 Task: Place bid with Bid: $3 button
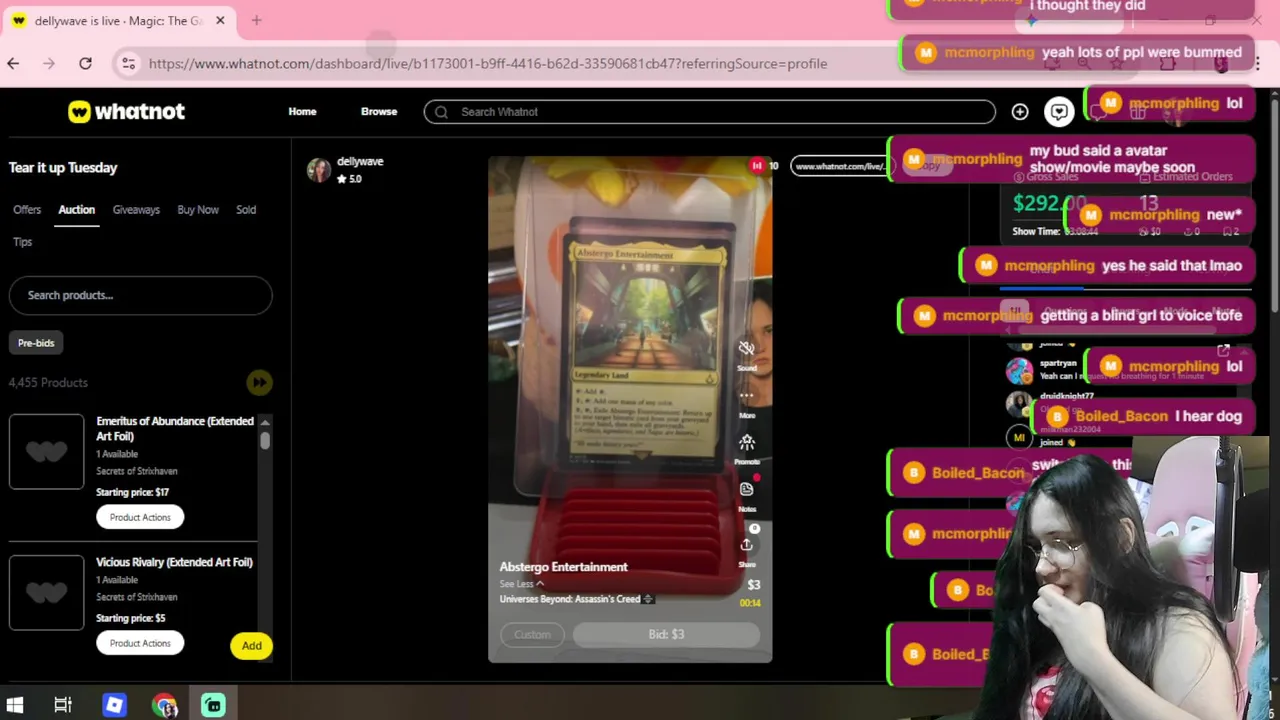(x=666, y=634)
